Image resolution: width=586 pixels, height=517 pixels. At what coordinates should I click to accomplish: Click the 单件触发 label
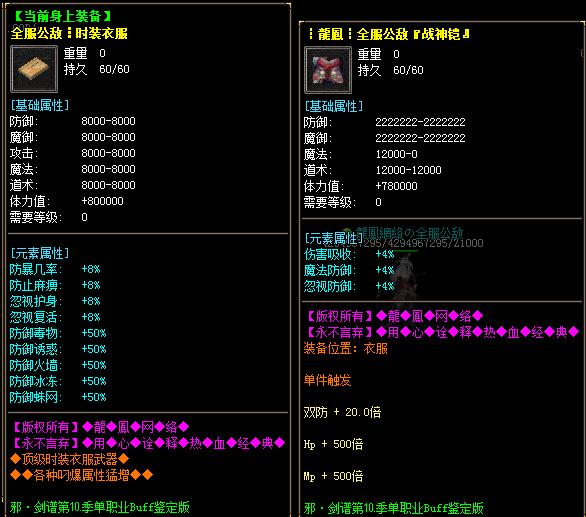[327, 380]
